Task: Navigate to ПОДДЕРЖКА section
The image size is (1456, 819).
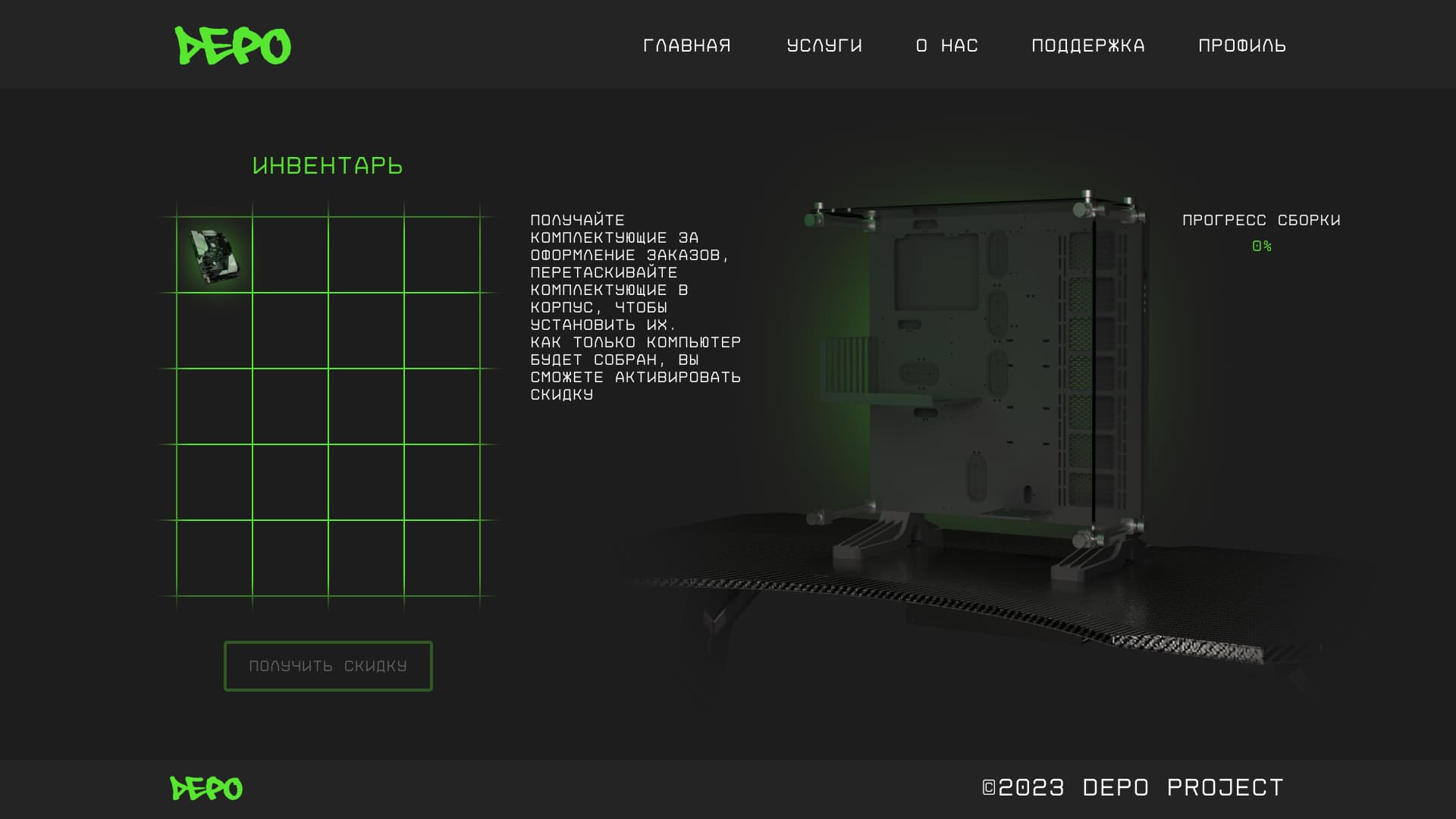Action: 1087,45
